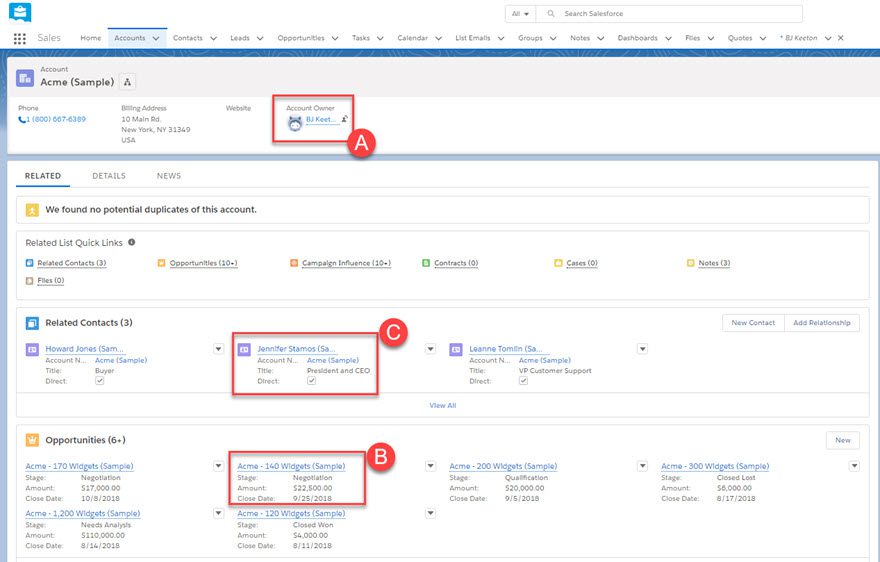Click the Salesforce briefcase logo
Screen dimensions: 880x562
(x=20, y=13)
